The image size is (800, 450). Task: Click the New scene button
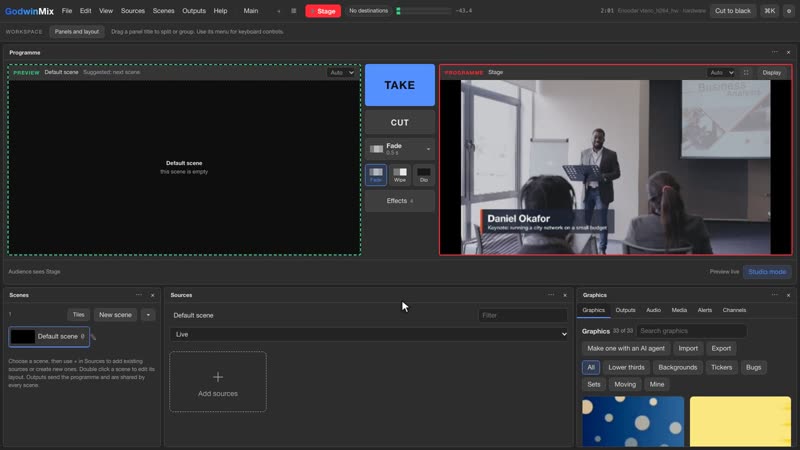[115, 315]
